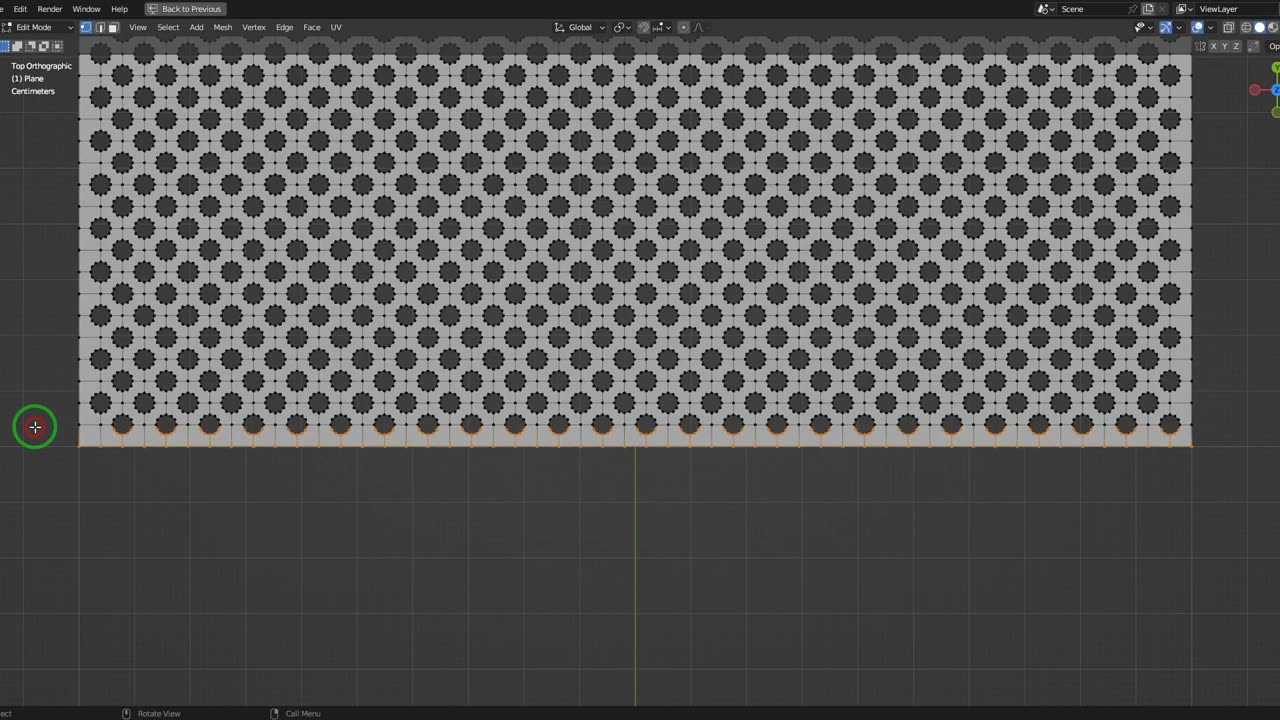Image resolution: width=1280 pixels, height=720 pixels.
Task: Open the Face menu
Action: click(312, 27)
